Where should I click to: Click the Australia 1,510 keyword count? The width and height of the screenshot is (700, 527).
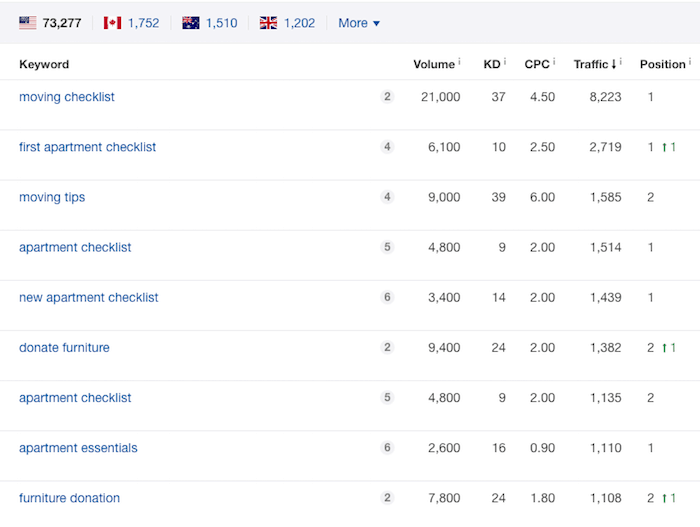tap(221, 23)
